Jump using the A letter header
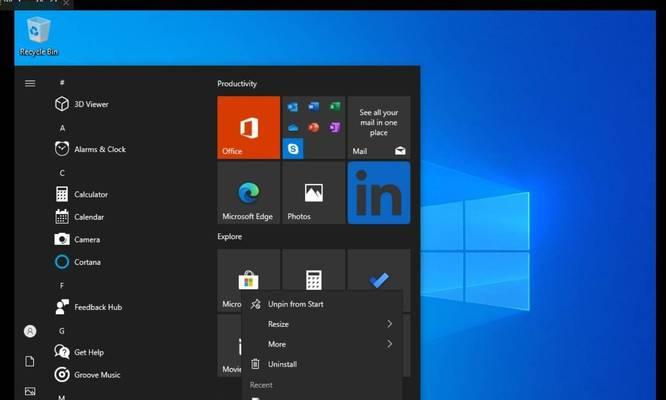This screenshot has height=400, width=666. click(x=62, y=128)
